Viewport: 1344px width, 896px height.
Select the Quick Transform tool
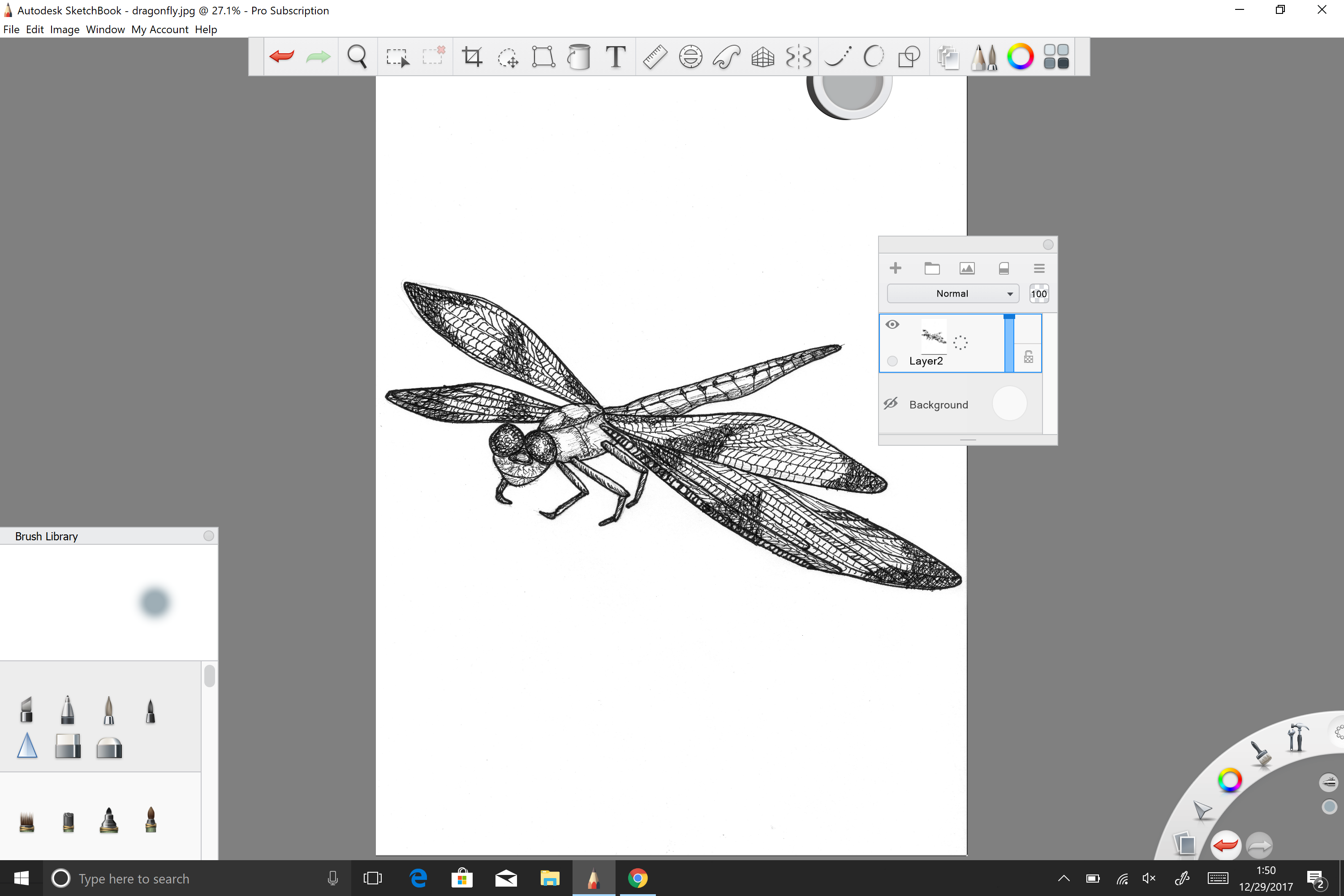[x=508, y=58]
